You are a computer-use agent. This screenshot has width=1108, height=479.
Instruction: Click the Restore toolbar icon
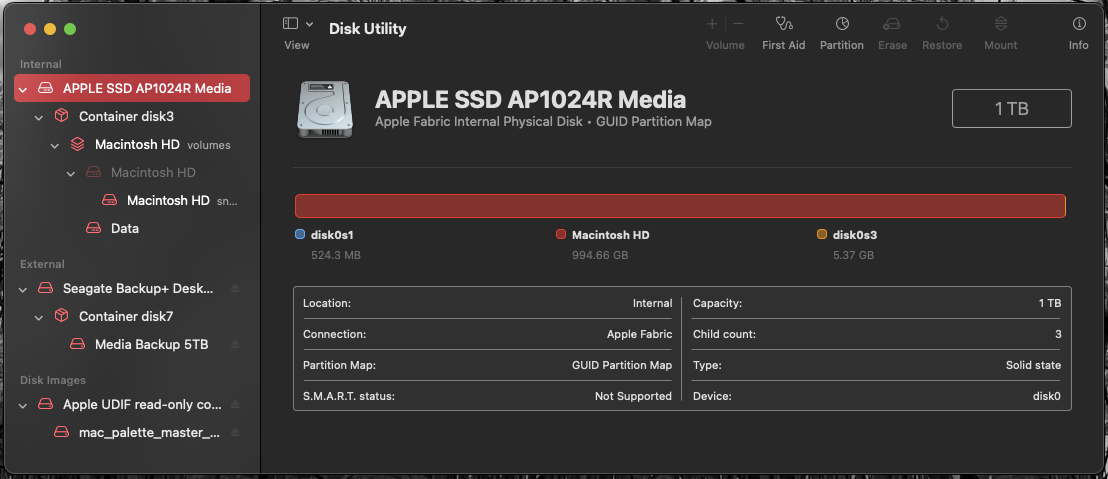(942, 24)
